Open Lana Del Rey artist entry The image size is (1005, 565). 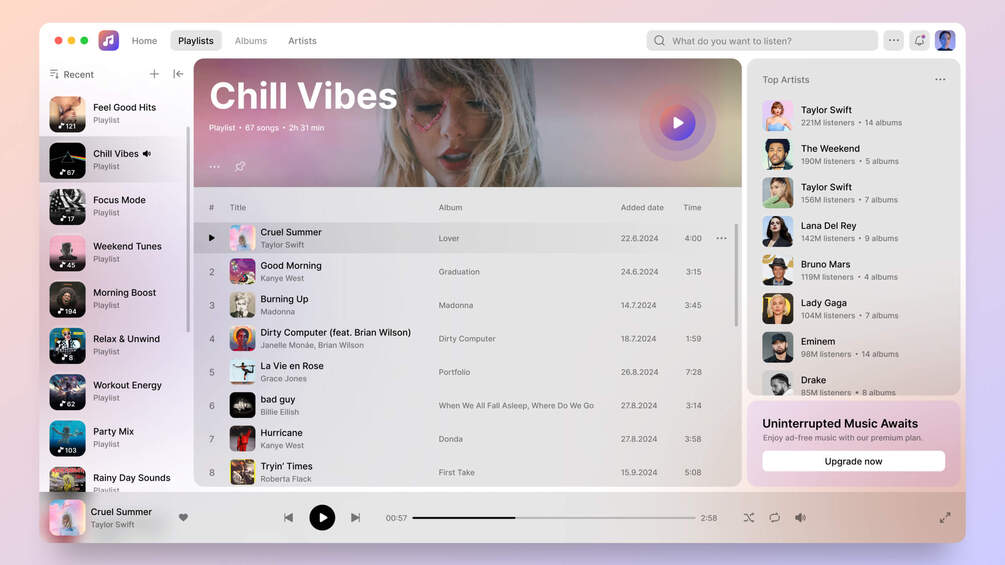coord(853,231)
